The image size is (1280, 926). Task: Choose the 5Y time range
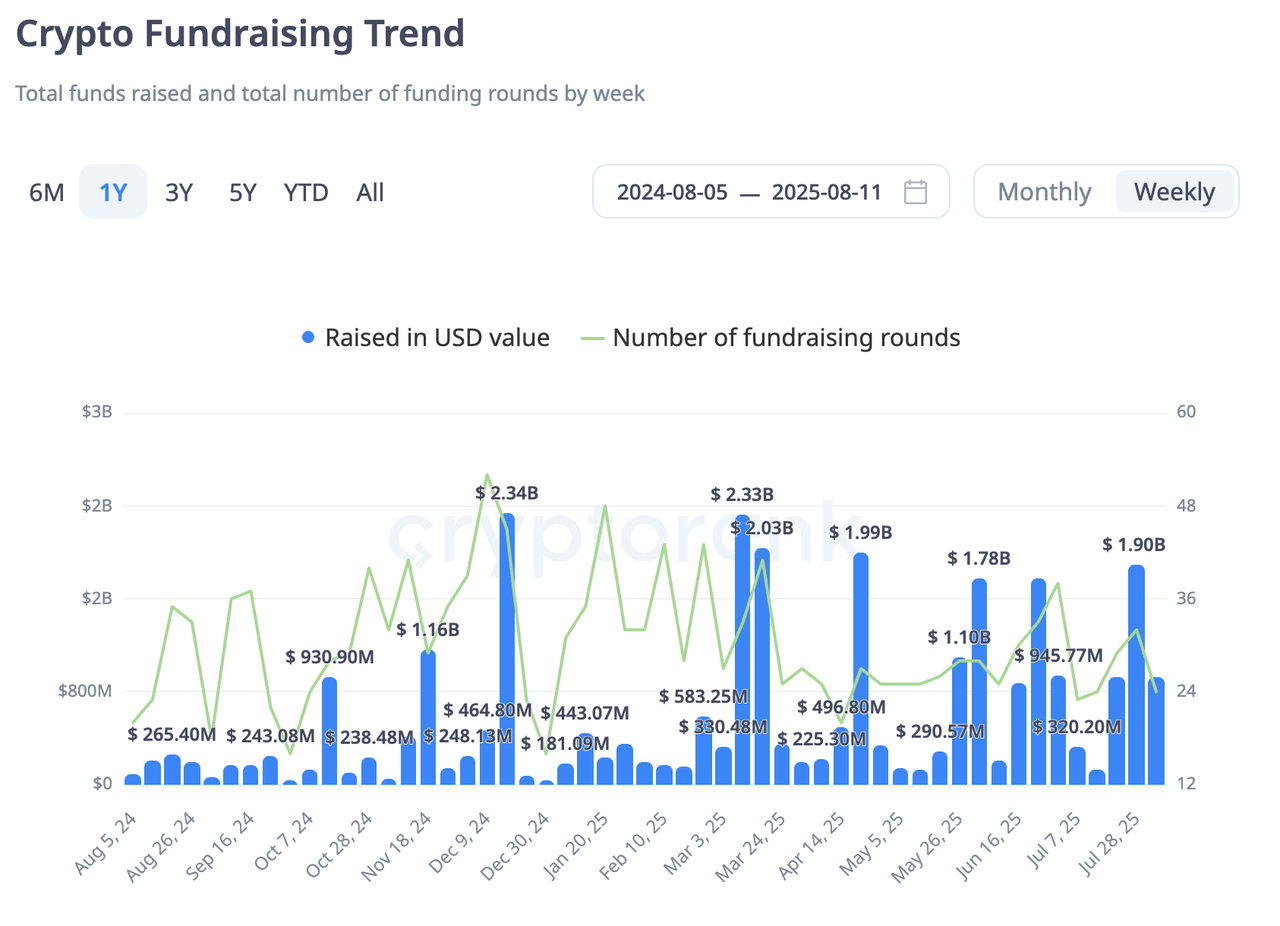[243, 192]
